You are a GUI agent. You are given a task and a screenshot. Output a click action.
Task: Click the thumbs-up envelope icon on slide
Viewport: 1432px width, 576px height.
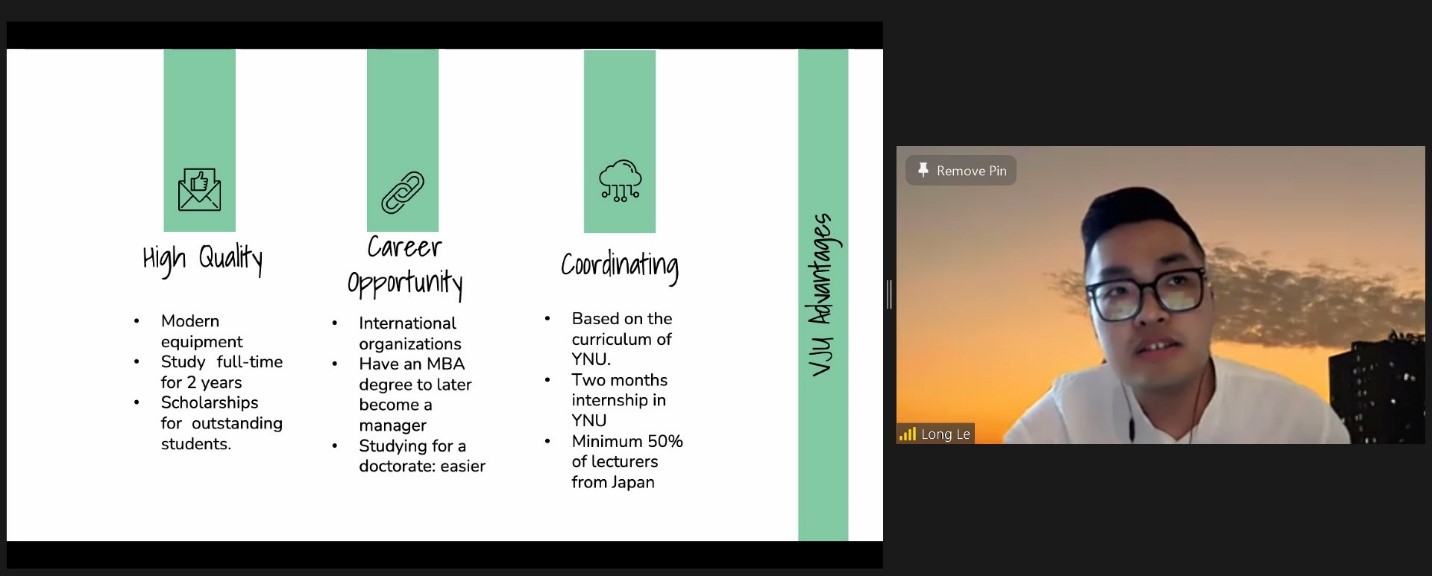pos(199,190)
